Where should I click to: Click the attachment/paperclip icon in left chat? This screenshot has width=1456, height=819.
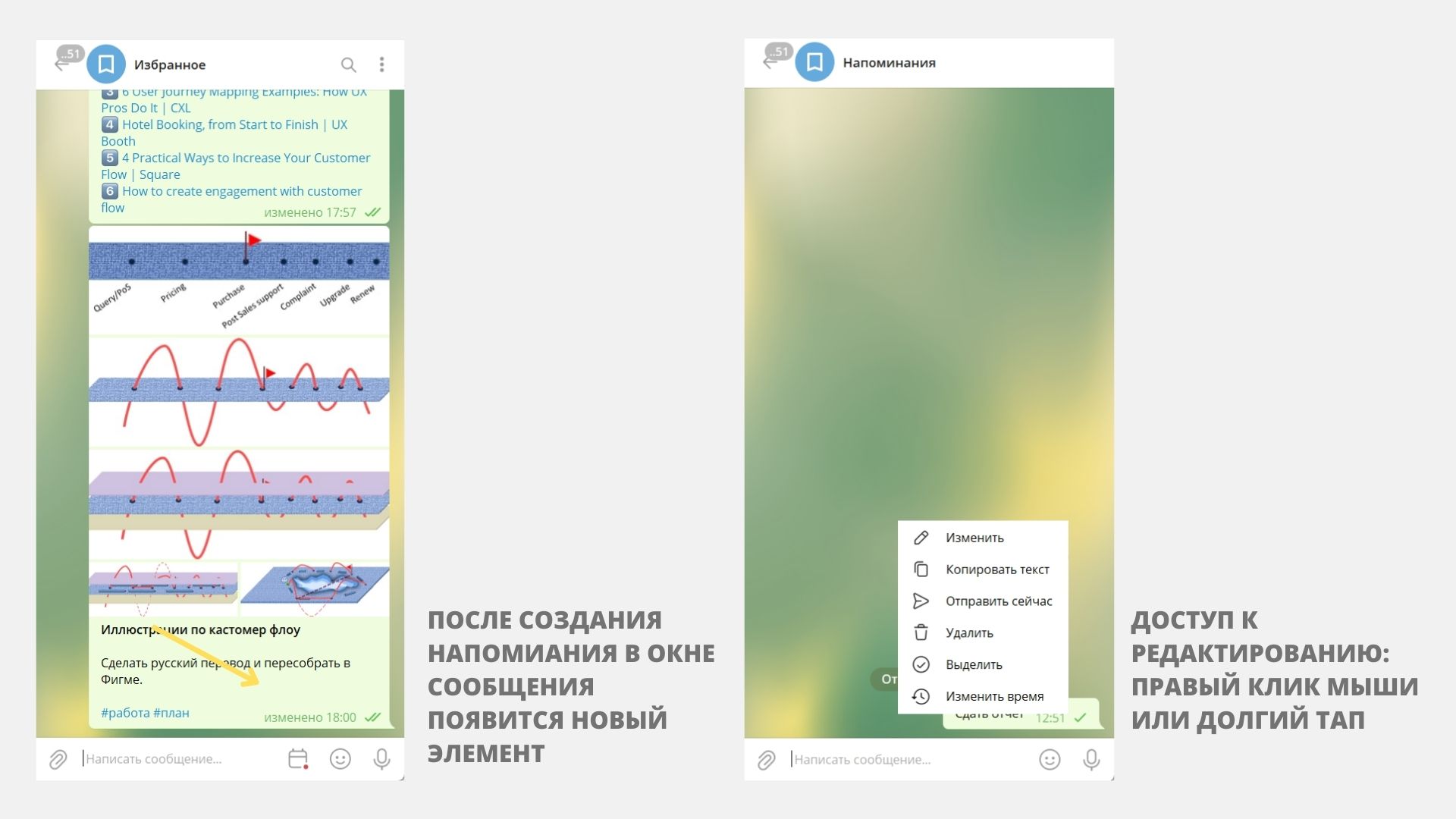click(x=58, y=758)
